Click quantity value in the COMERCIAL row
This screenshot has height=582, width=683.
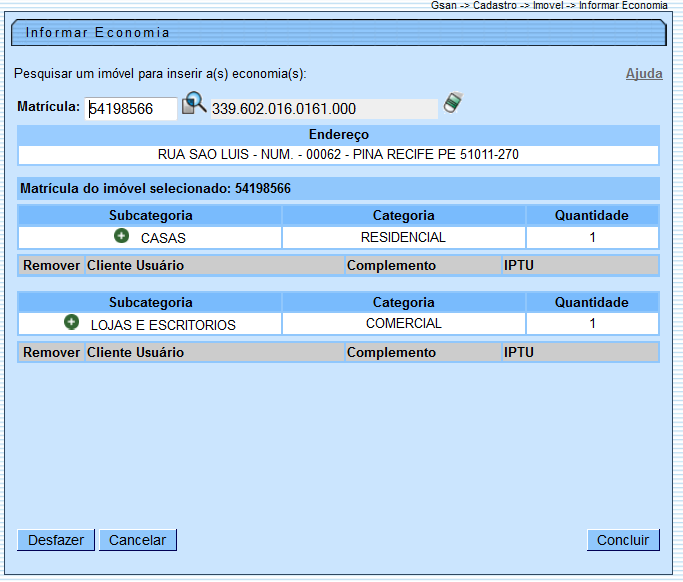pyautogui.click(x=592, y=324)
